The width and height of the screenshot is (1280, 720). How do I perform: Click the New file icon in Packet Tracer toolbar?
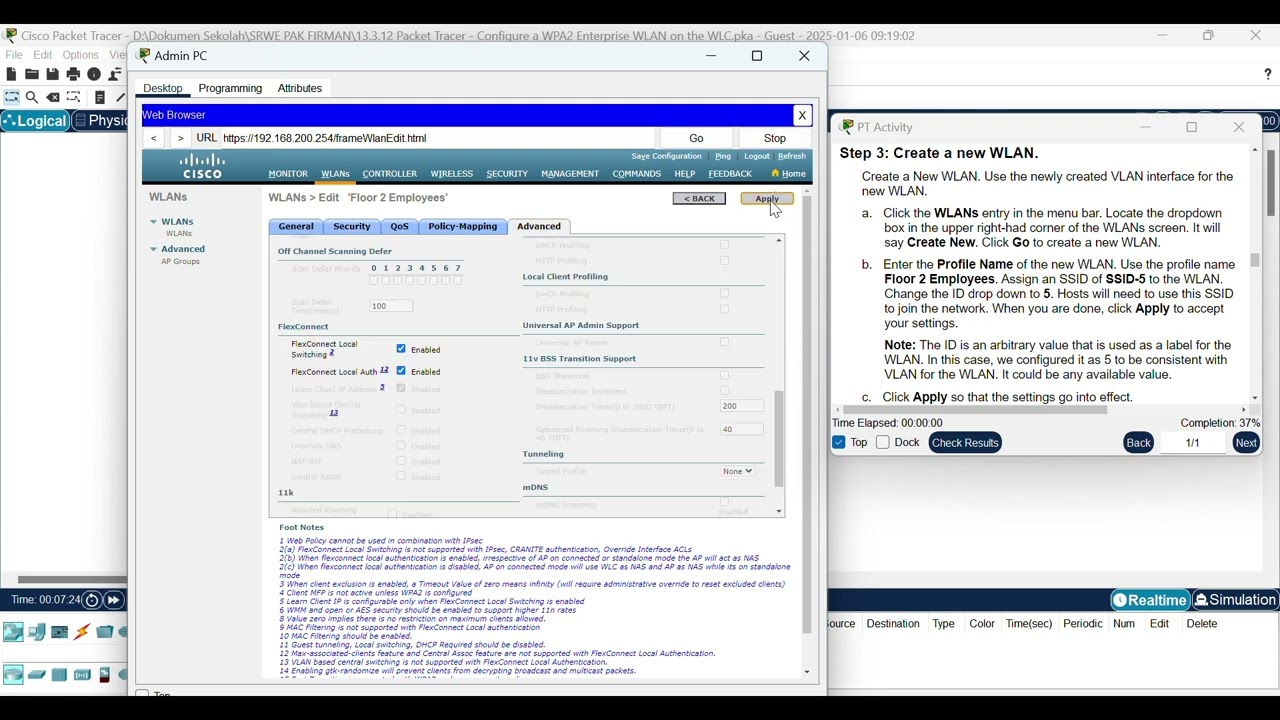click(x=11, y=75)
